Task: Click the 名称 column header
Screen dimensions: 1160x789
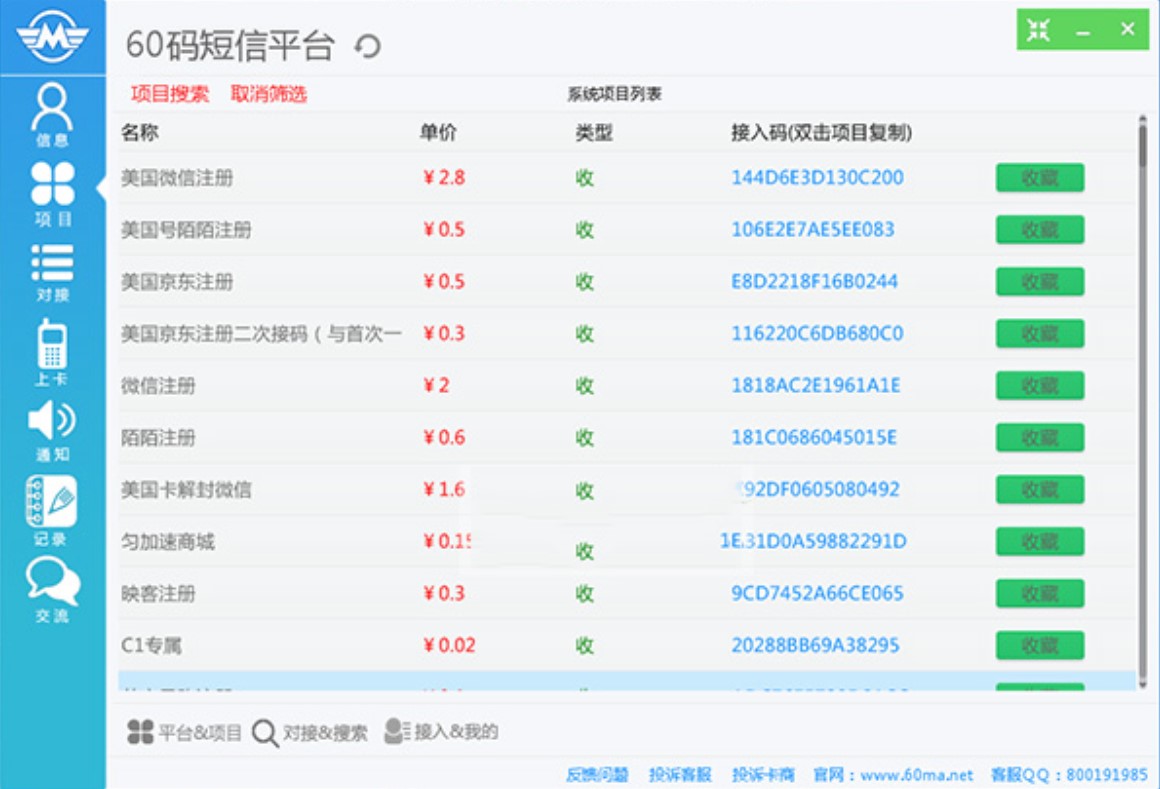Action: coord(140,132)
